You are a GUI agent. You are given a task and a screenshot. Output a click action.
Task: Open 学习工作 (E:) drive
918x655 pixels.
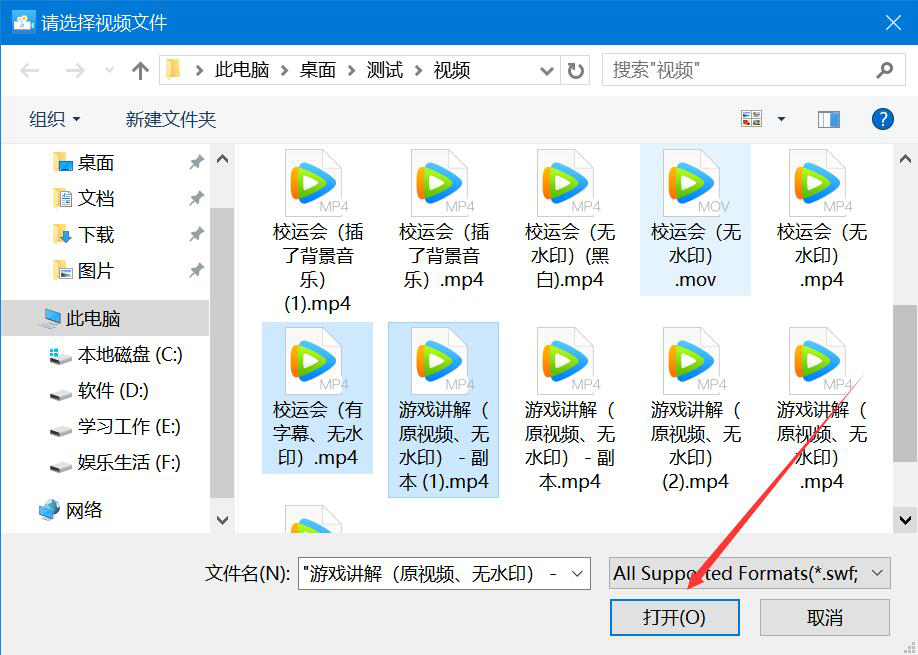[115, 427]
